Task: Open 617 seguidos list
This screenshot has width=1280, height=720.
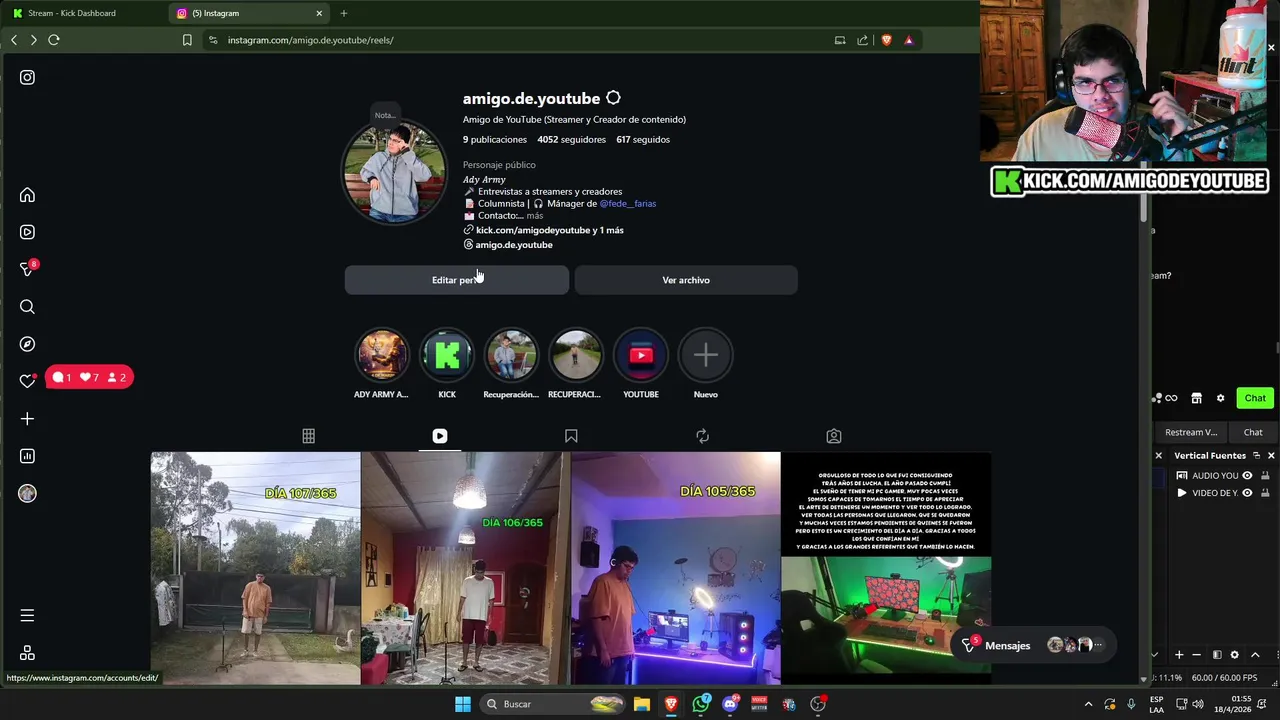Action: pos(643,140)
